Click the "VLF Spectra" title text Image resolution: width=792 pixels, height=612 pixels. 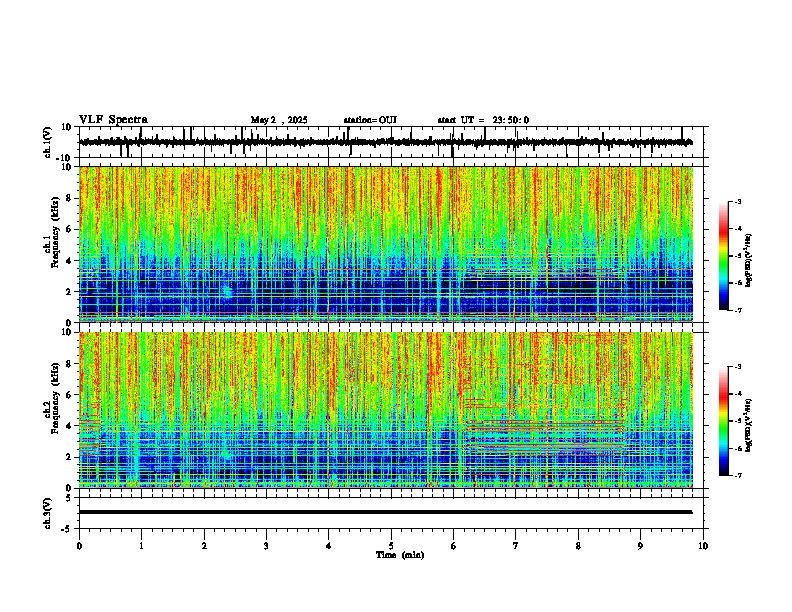113,120
